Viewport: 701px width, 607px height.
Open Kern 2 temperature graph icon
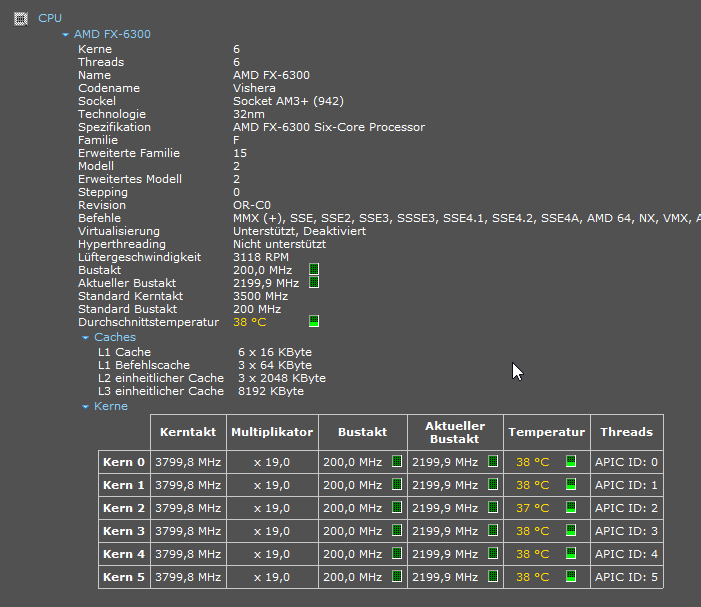[571, 507]
